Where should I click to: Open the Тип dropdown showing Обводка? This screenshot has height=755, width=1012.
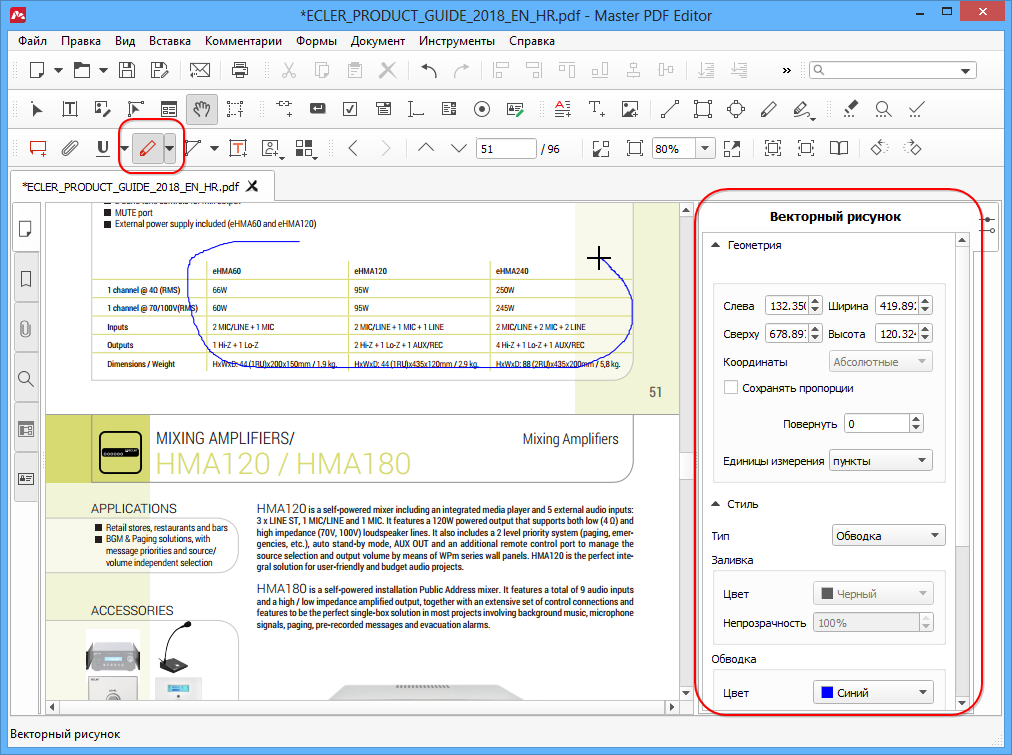888,536
